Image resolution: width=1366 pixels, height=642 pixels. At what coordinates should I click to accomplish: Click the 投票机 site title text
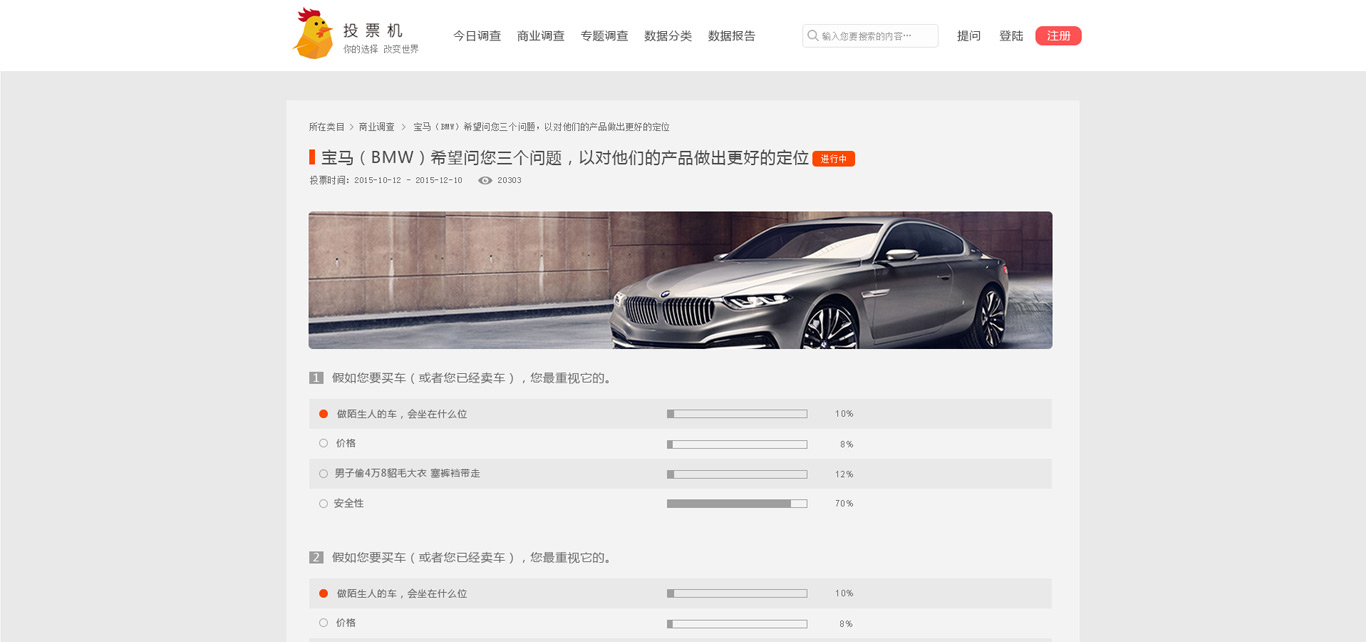point(372,30)
